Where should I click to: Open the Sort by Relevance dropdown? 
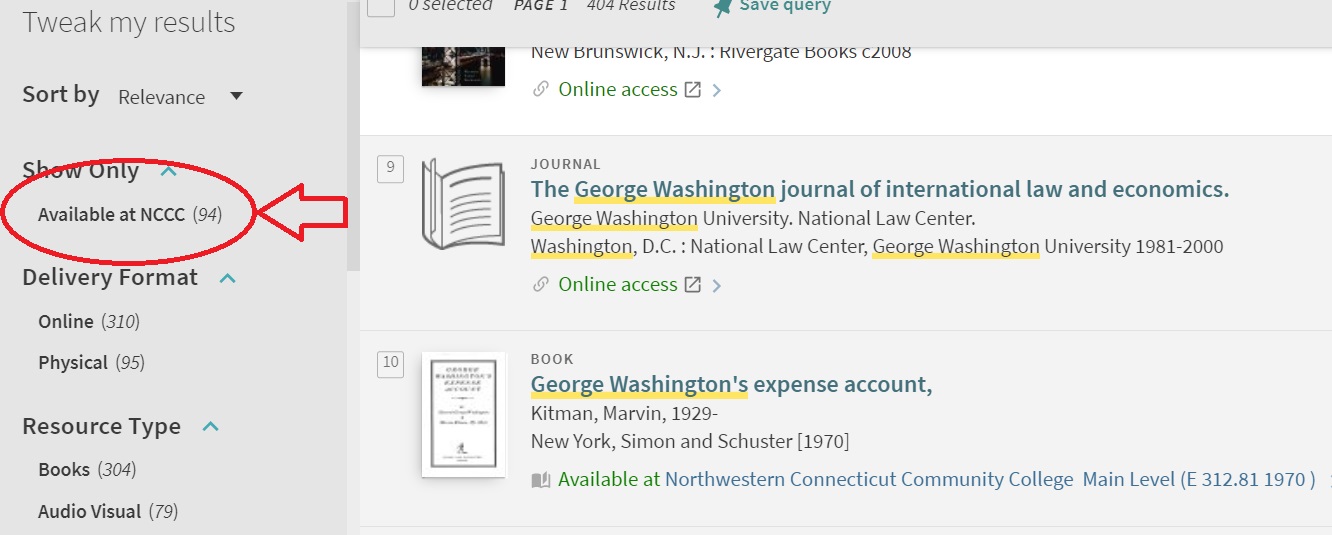pyautogui.click(x=181, y=97)
